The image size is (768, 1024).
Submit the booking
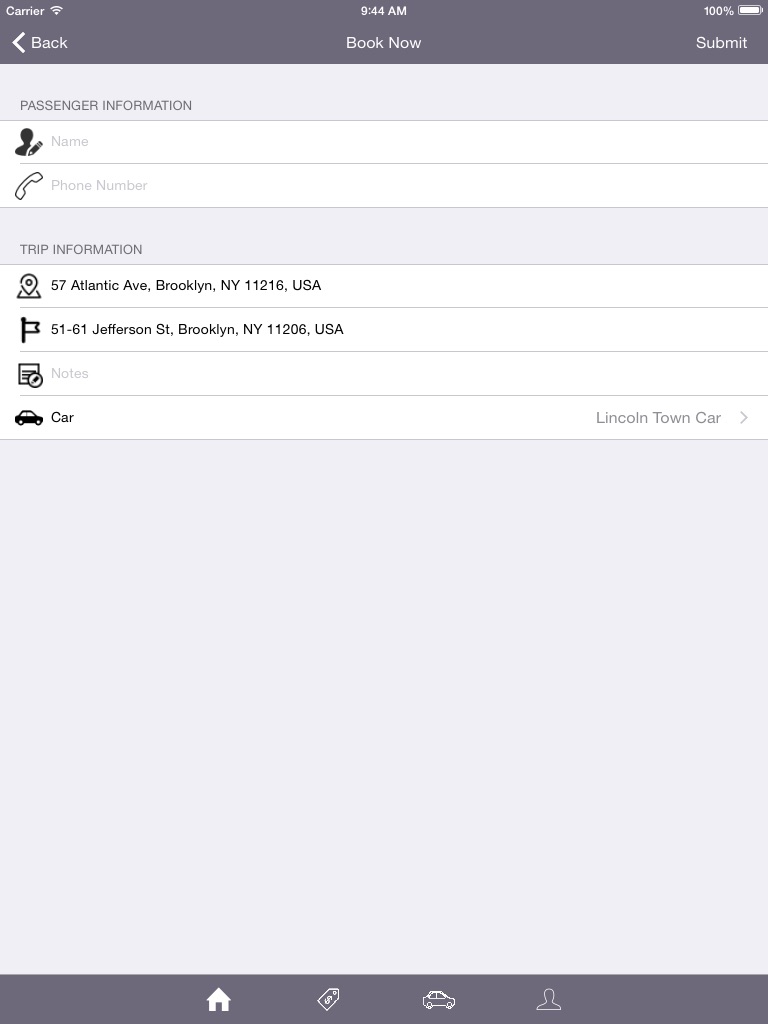721,42
